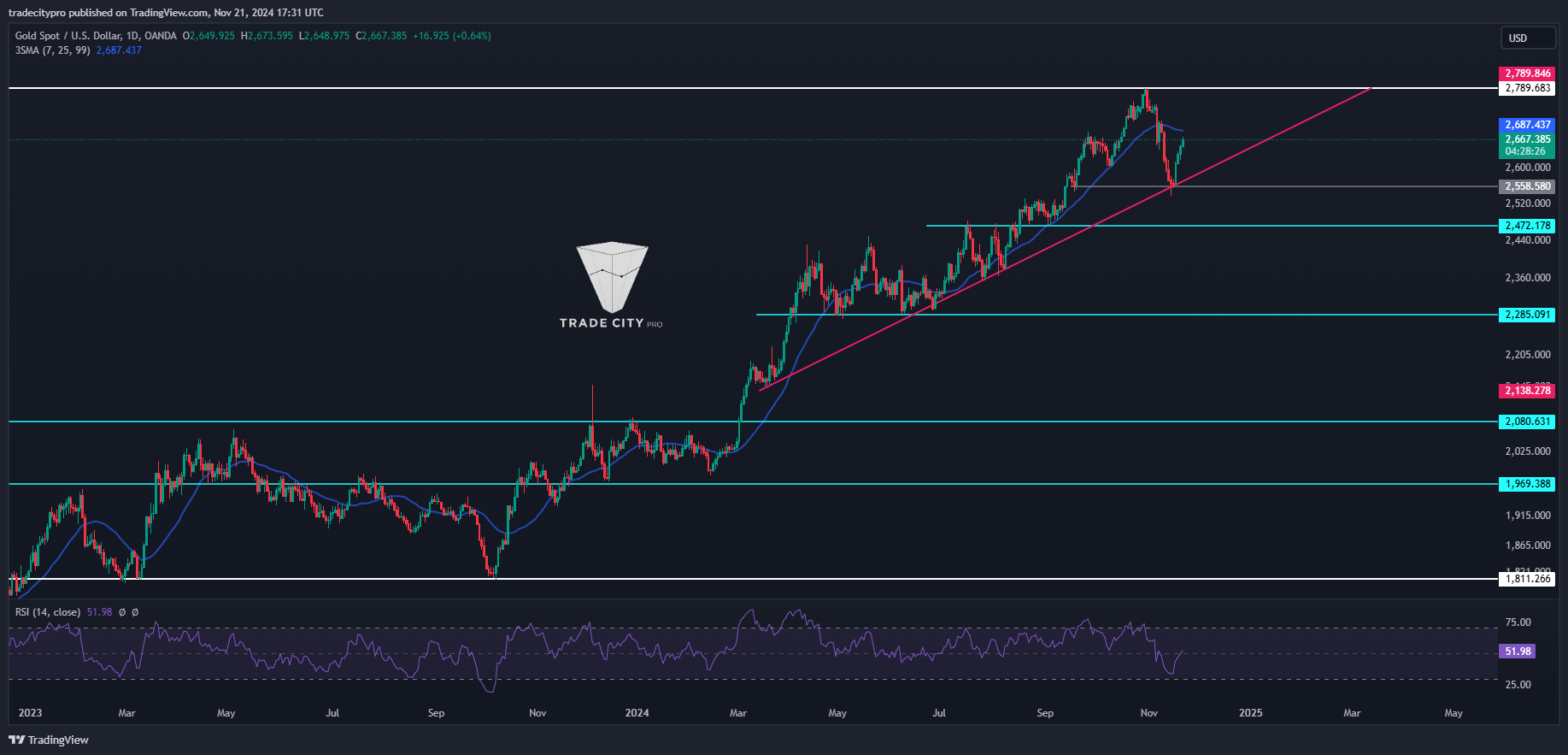This screenshot has width=1568, height=755.
Task: Click the TradingView logo icon
Action: click(17, 740)
